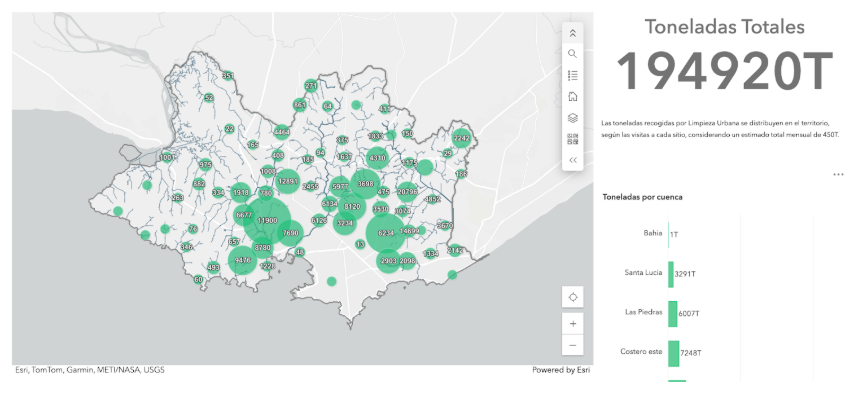Open the three-dot options menu
The height and width of the screenshot is (398, 858).
point(838,175)
